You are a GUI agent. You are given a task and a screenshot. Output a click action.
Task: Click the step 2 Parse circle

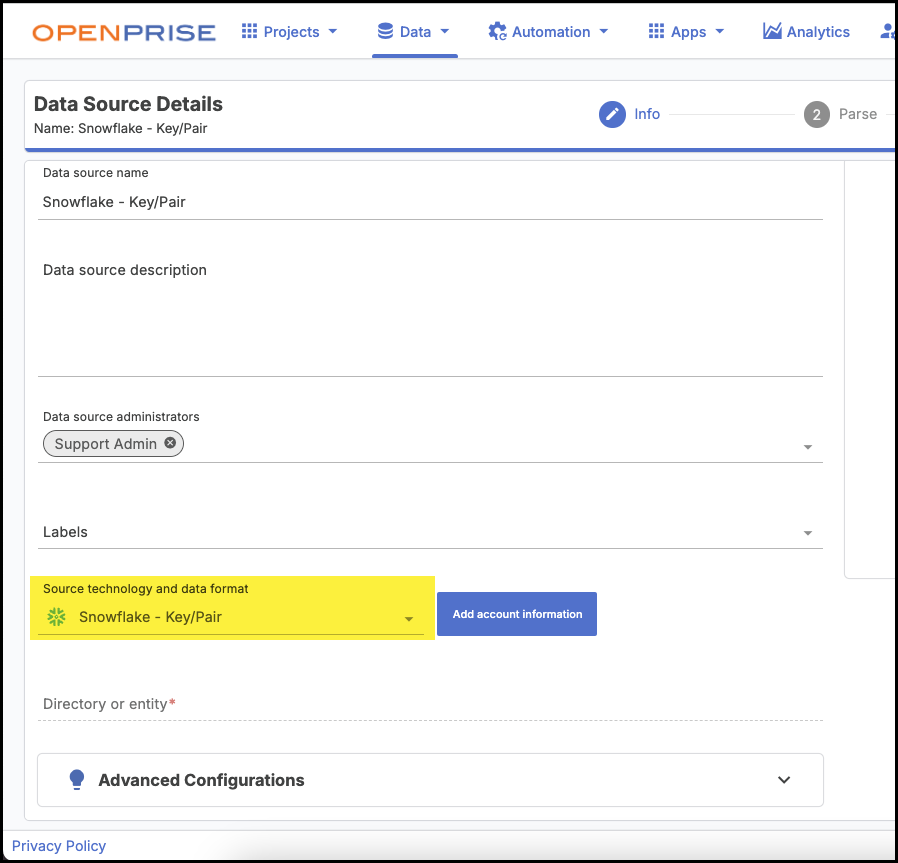pyautogui.click(x=817, y=115)
